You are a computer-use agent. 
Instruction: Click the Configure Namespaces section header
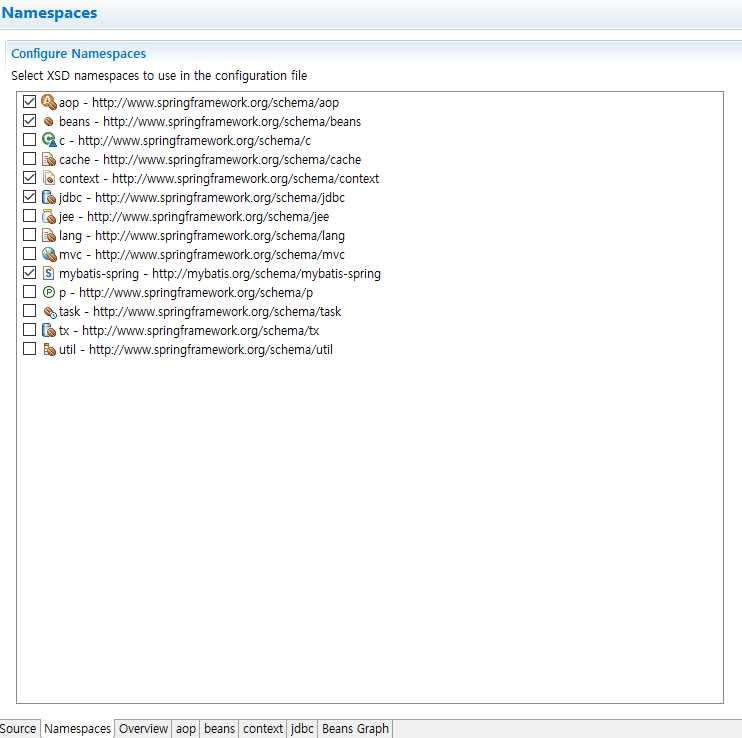79,53
